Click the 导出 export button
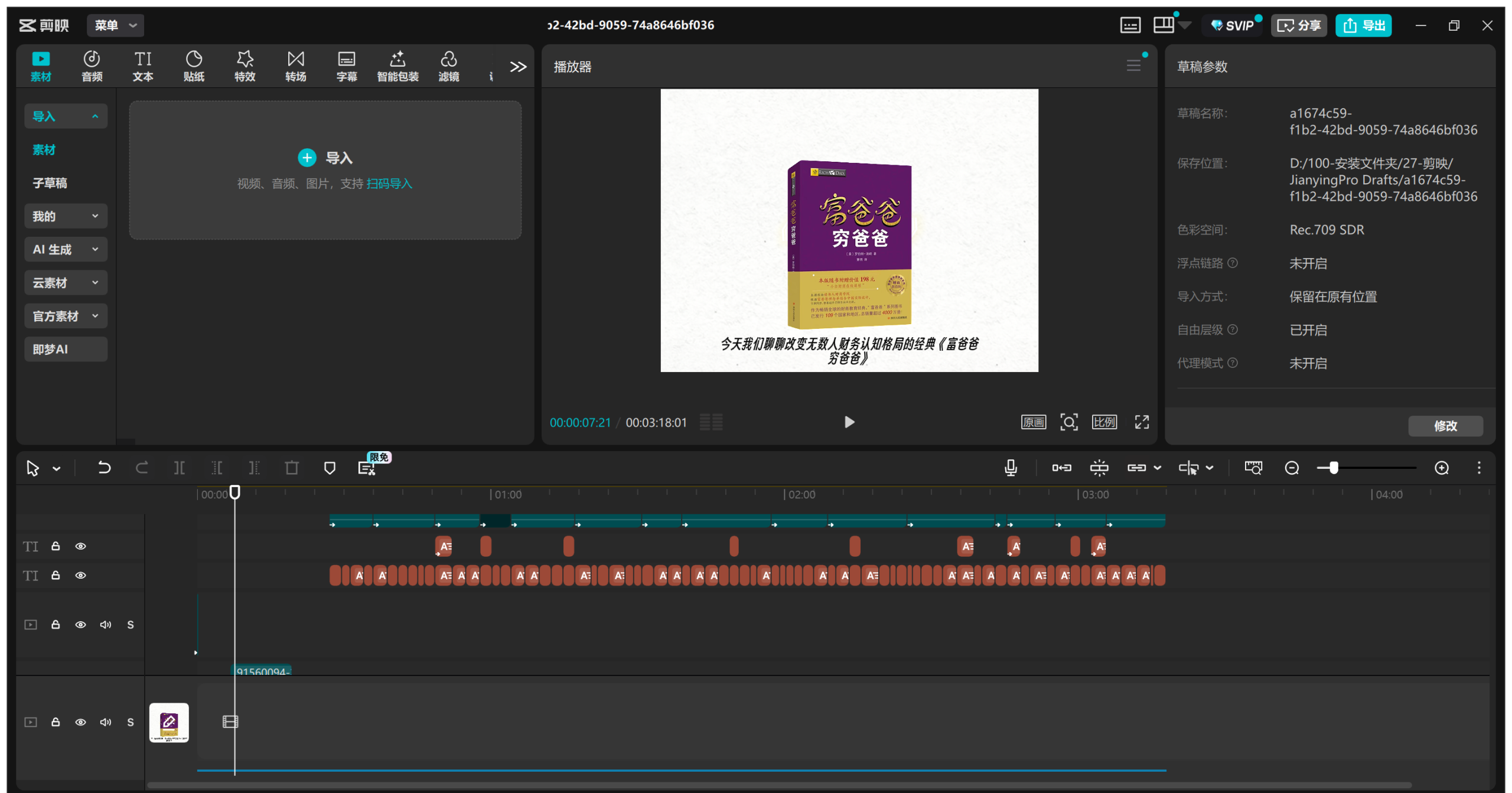 pos(1363,25)
